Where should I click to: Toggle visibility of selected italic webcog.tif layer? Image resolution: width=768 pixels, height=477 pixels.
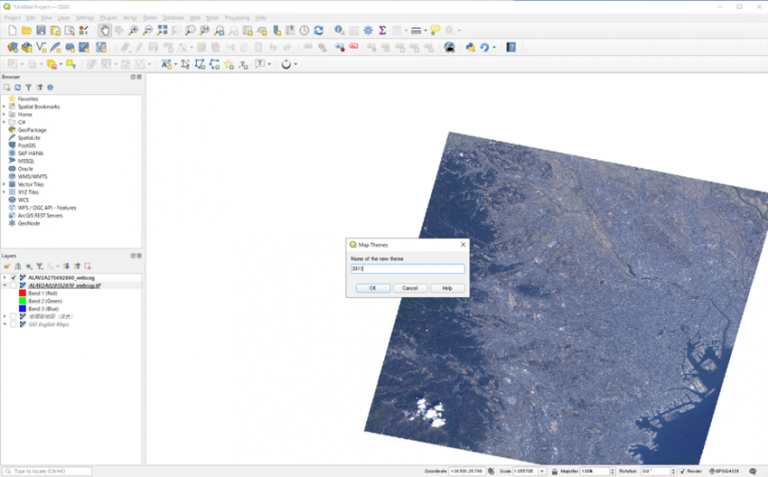(14, 286)
